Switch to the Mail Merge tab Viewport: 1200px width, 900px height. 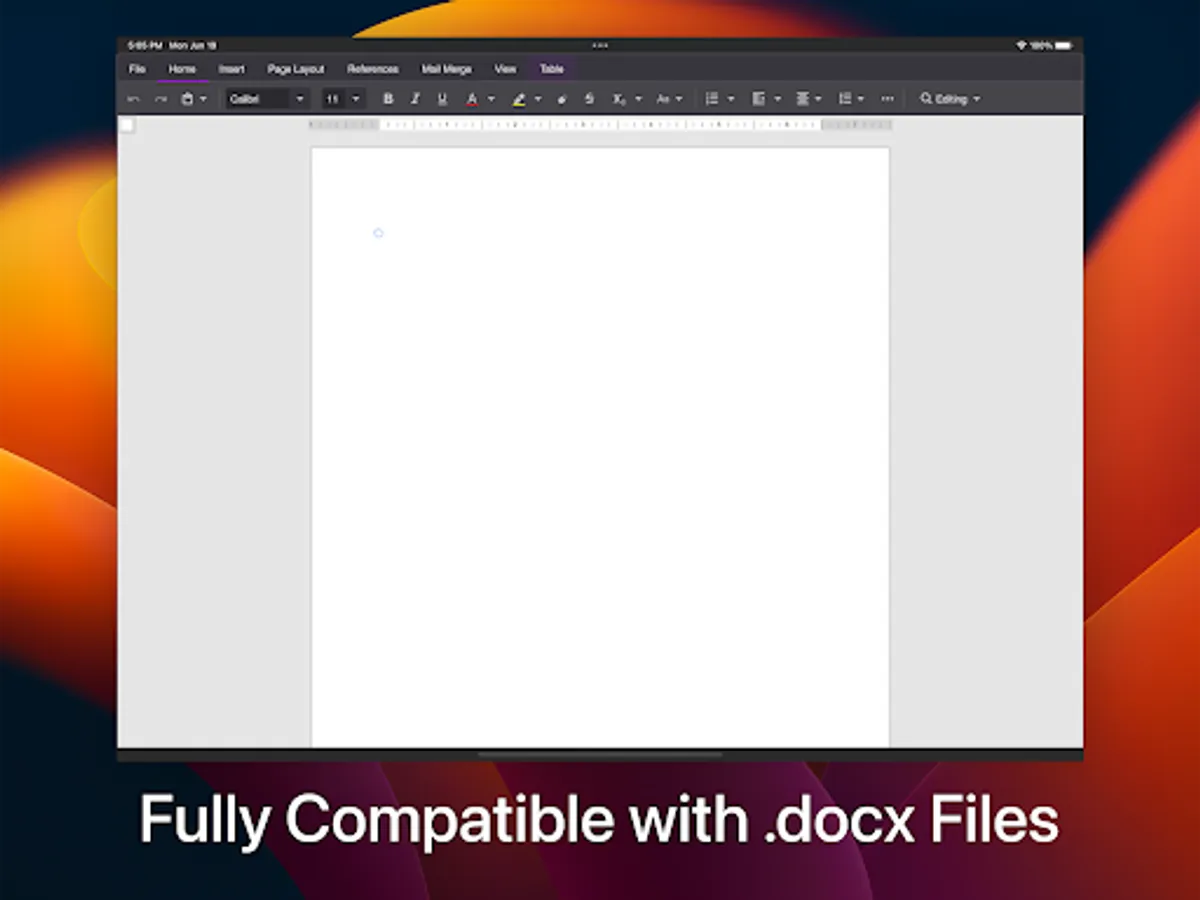pos(446,69)
